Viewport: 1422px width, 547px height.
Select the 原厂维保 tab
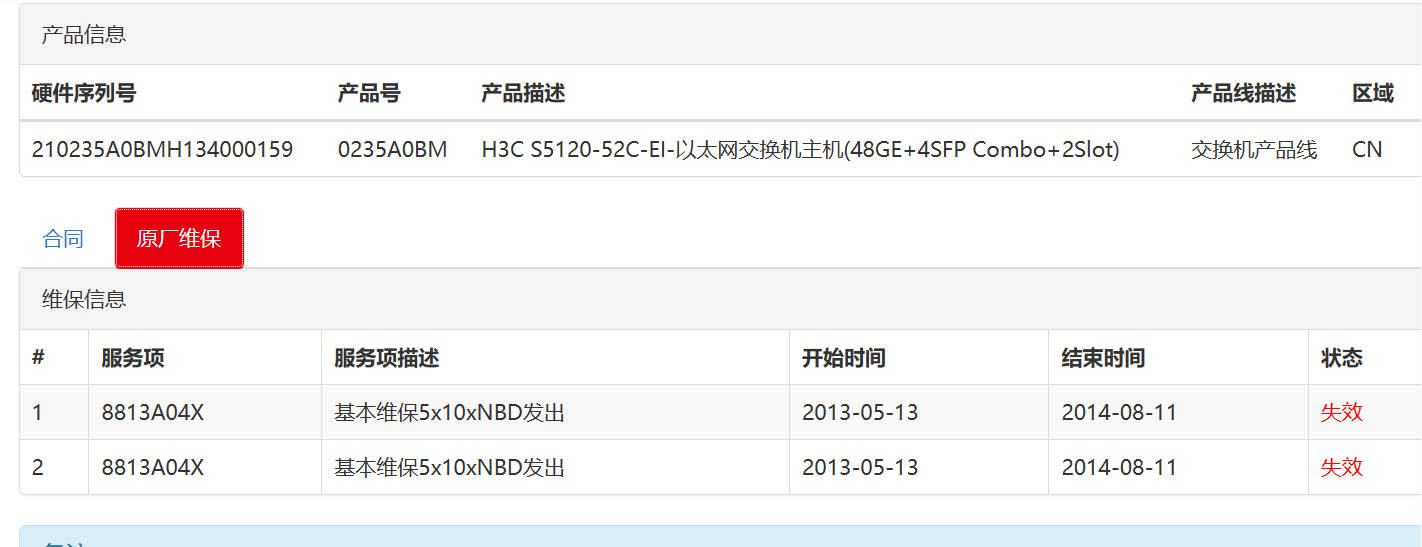click(x=179, y=239)
